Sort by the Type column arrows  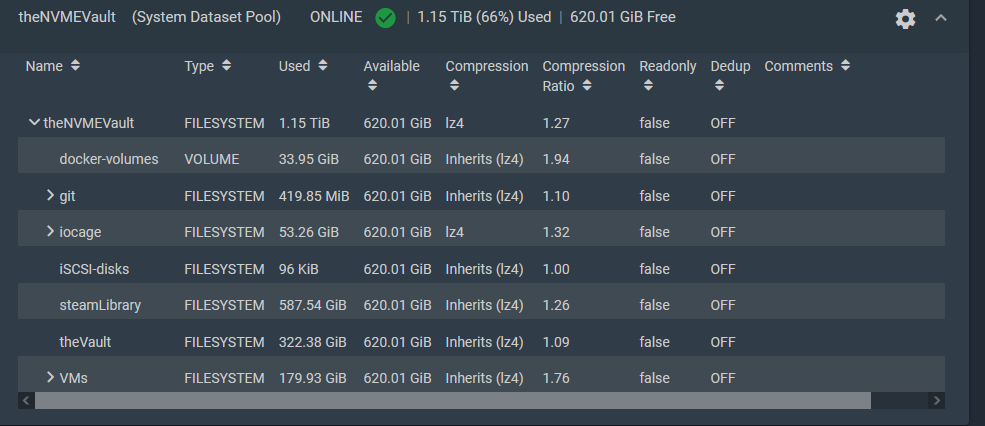click(x=226, y=66)
